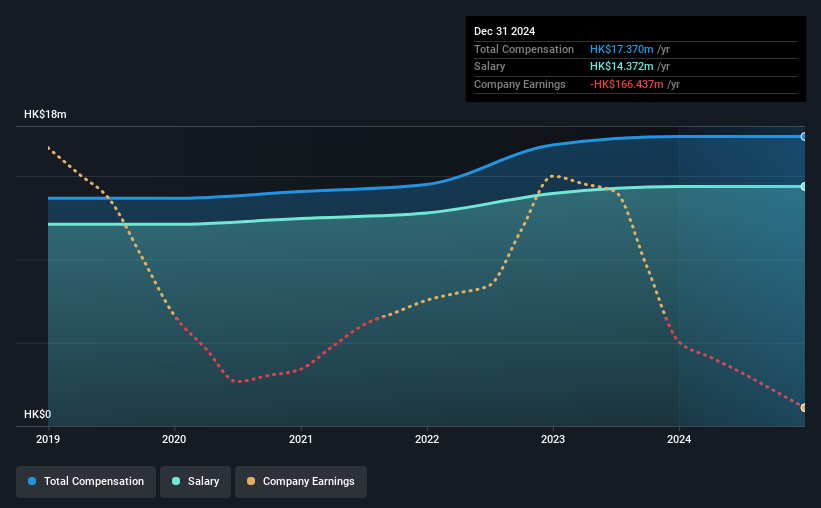This screenshot has height=508, width=821.
Task: Click the Dec 31 2024 tooltip date
Action: pyautogui.click(x=504, y=31)
